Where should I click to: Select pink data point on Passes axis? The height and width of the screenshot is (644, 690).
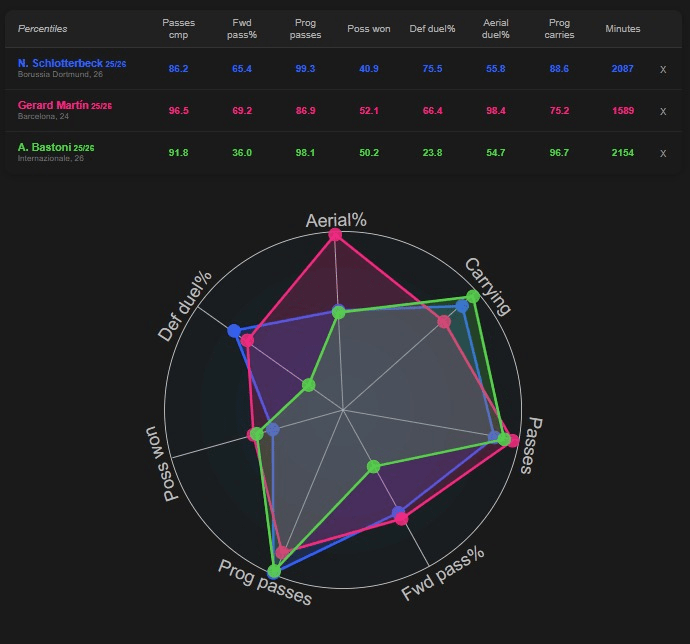click(513, 440)
